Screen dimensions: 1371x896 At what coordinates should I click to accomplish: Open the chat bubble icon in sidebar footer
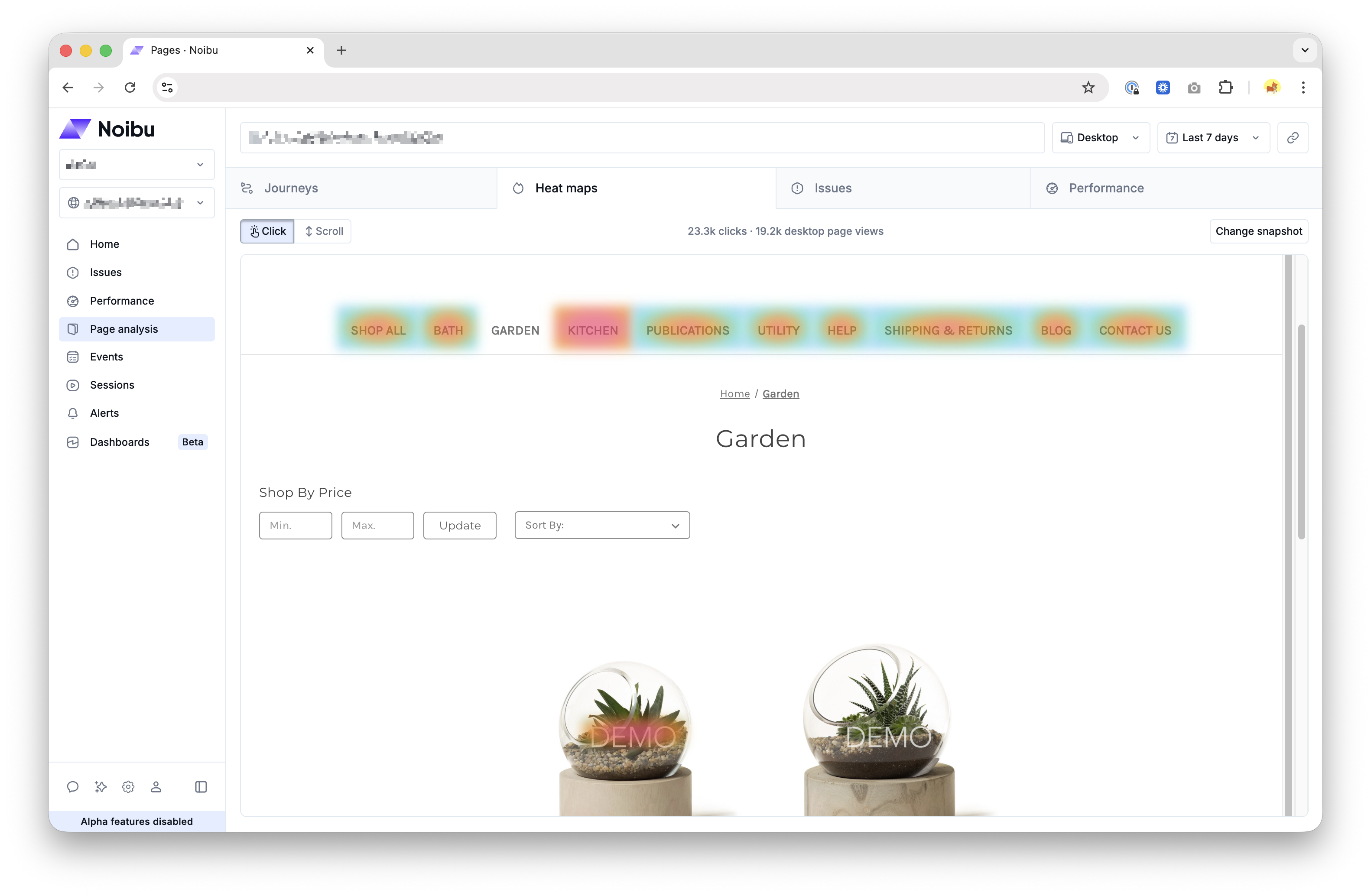coord(73,786)
